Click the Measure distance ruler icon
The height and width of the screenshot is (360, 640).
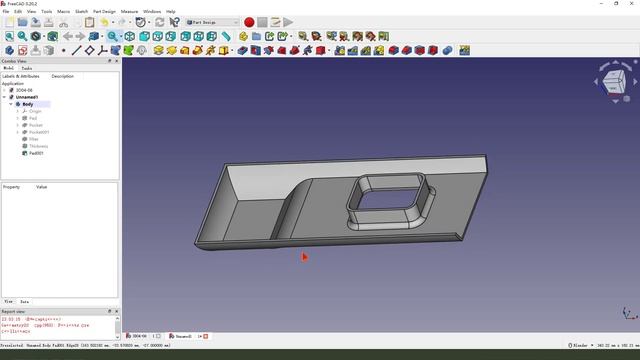pyautogui.click(x=226, y=36)
